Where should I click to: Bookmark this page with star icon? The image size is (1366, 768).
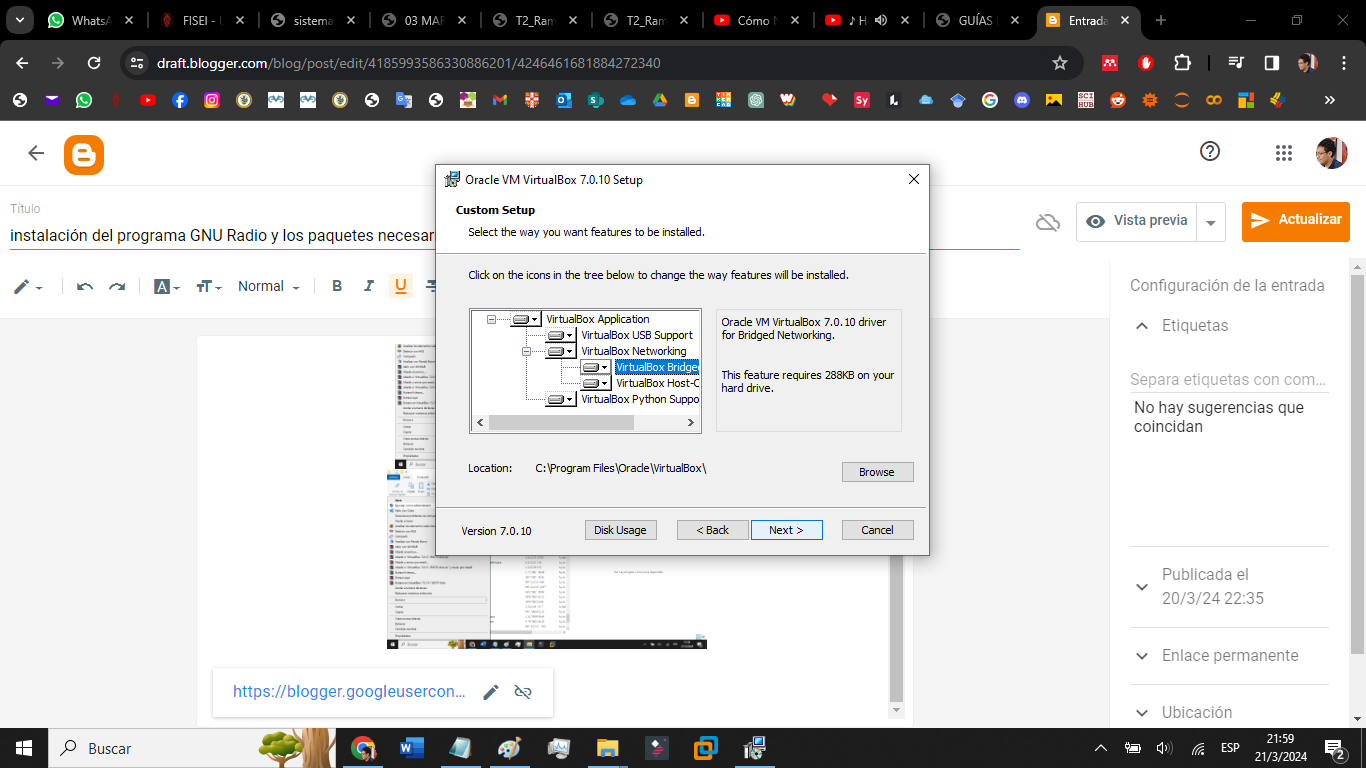tap(1060, 63)
